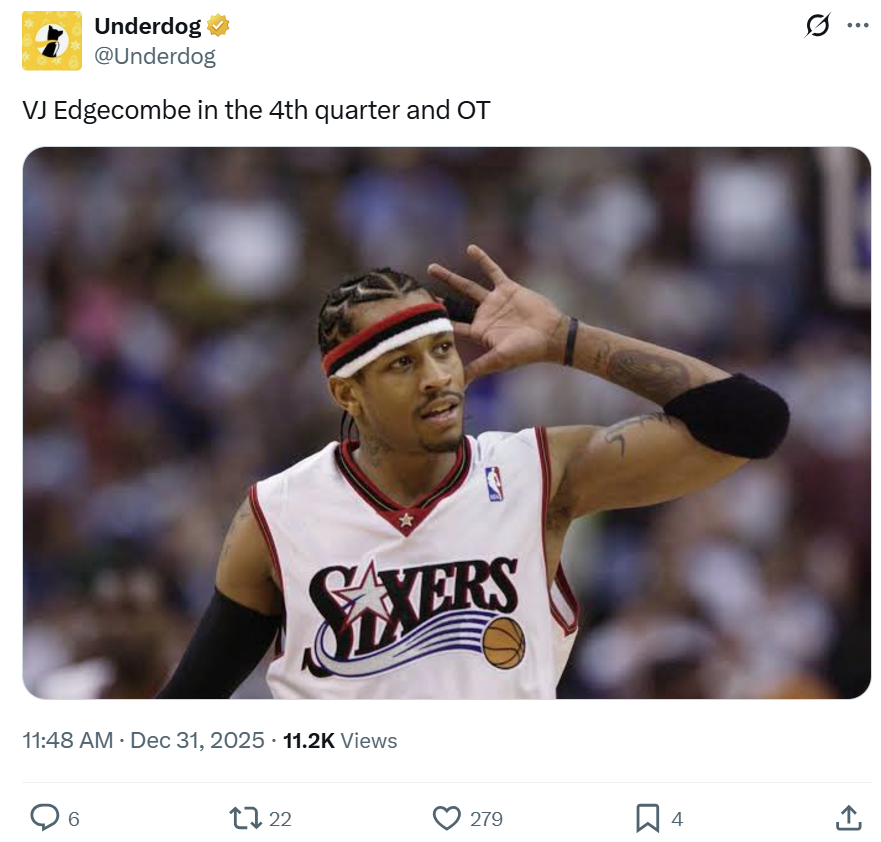Open the three-dot more options menu

(858, 26)
